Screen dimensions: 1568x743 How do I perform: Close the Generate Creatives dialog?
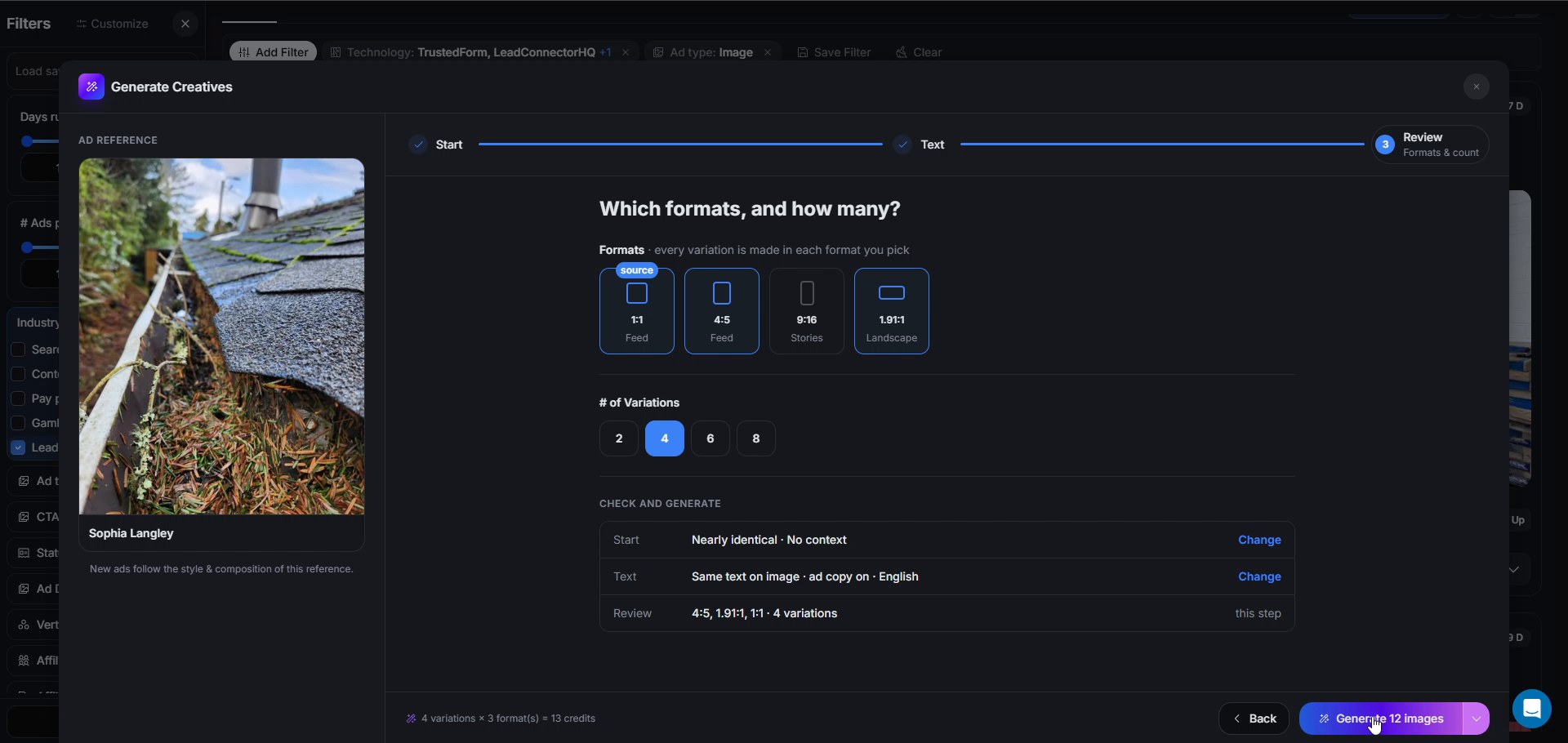(1476, 87)
